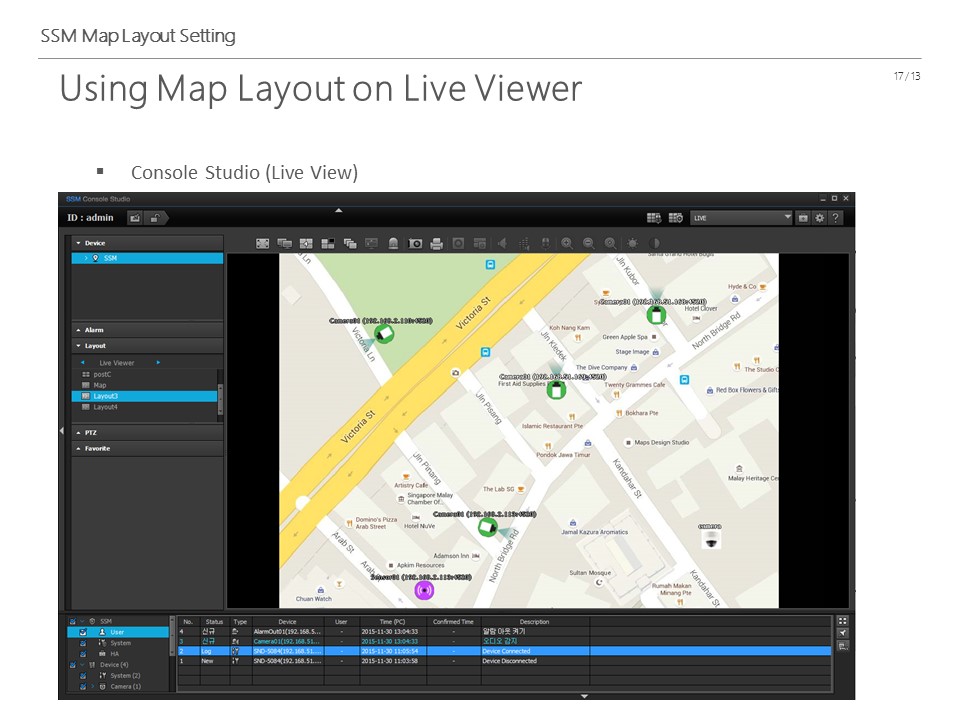
Task: Click the white dome camera icon on map
Action: pos(711,539)
